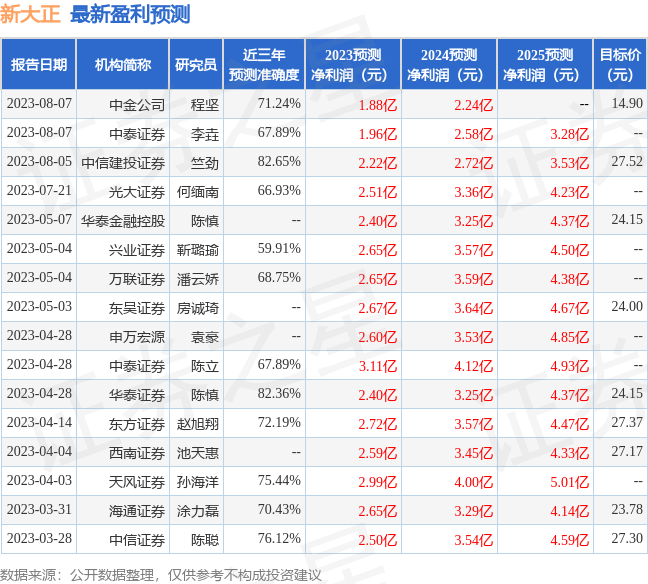Click 2023 profit value 3.11亿

tap(378, 365)
